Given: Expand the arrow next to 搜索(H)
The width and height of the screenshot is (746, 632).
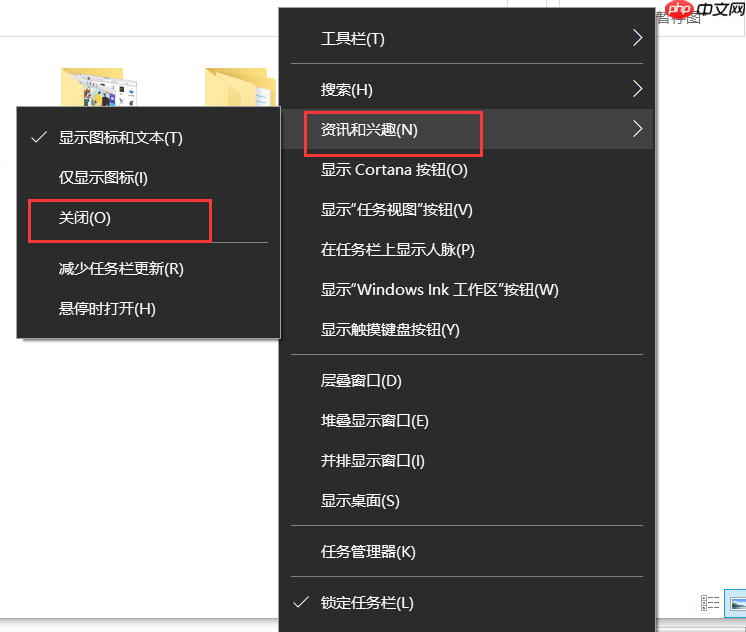Looking at the screenshot, I should pos(638,89).
